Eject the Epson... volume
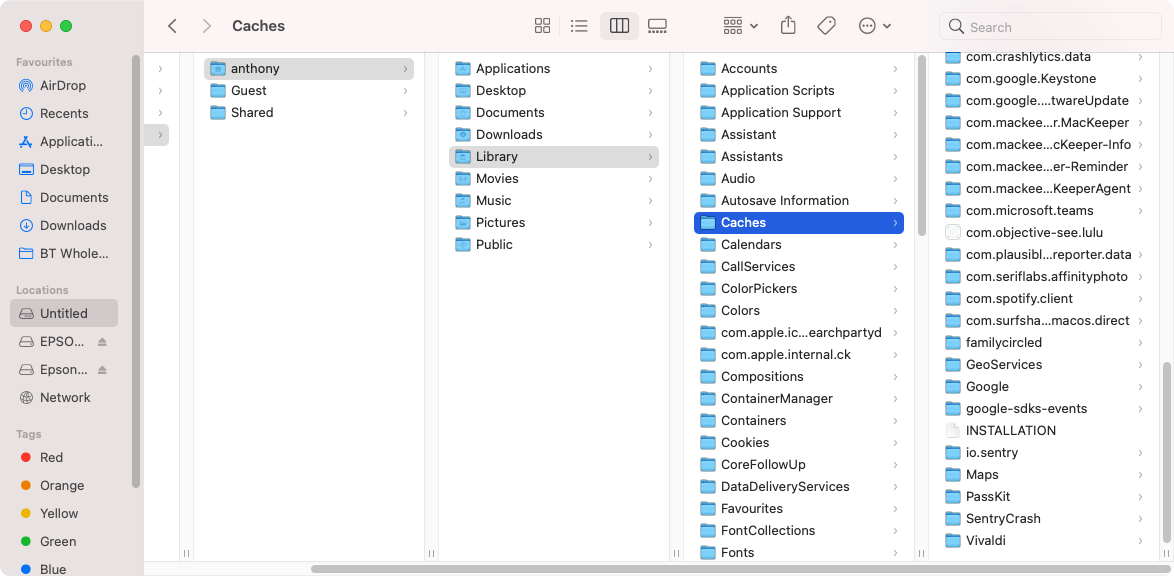Screen dimensions: 1174x576 pyautogui.click(x=103, y=369)
